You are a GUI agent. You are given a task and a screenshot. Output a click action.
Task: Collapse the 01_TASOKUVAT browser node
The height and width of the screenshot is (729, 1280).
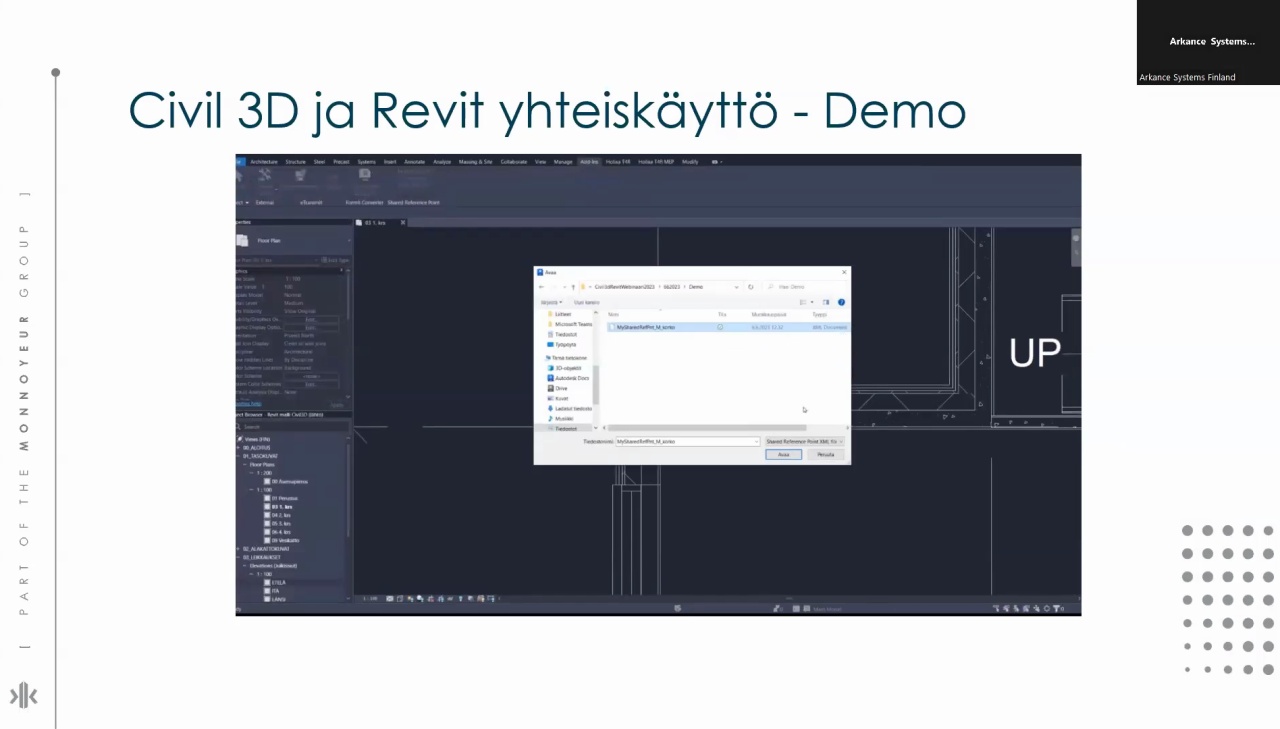pos(238,456)
